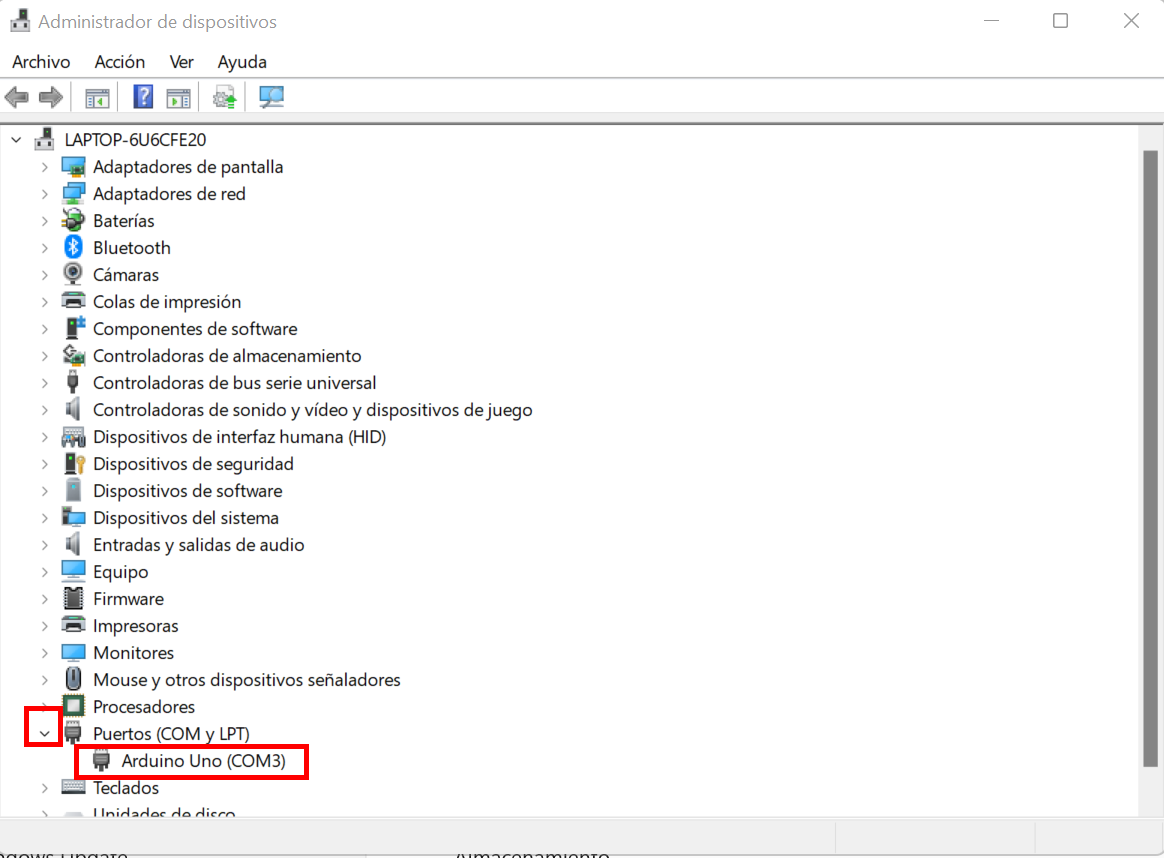Select Controladoras de sonido y vídeo y dispositivos de juego
This screenshot has height=858, width=1164.
click(x=313, y=410)
